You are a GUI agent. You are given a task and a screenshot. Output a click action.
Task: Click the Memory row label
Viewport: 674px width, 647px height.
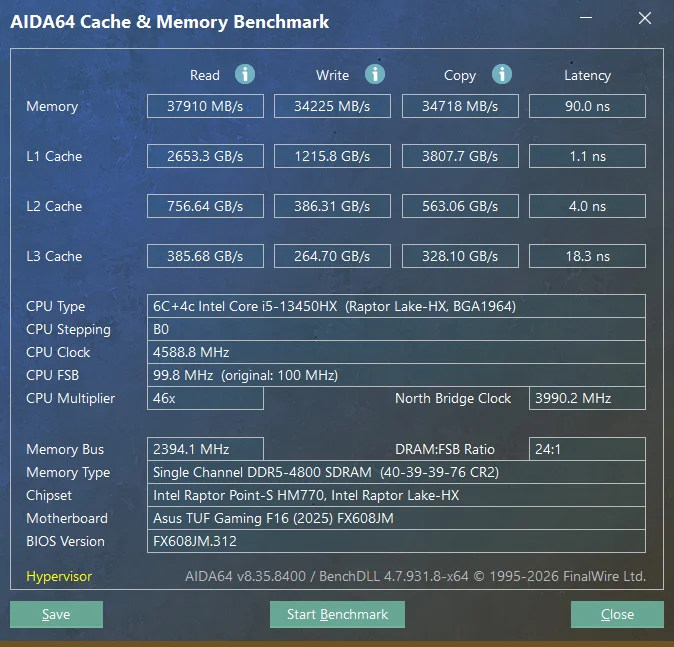(52, 107)
